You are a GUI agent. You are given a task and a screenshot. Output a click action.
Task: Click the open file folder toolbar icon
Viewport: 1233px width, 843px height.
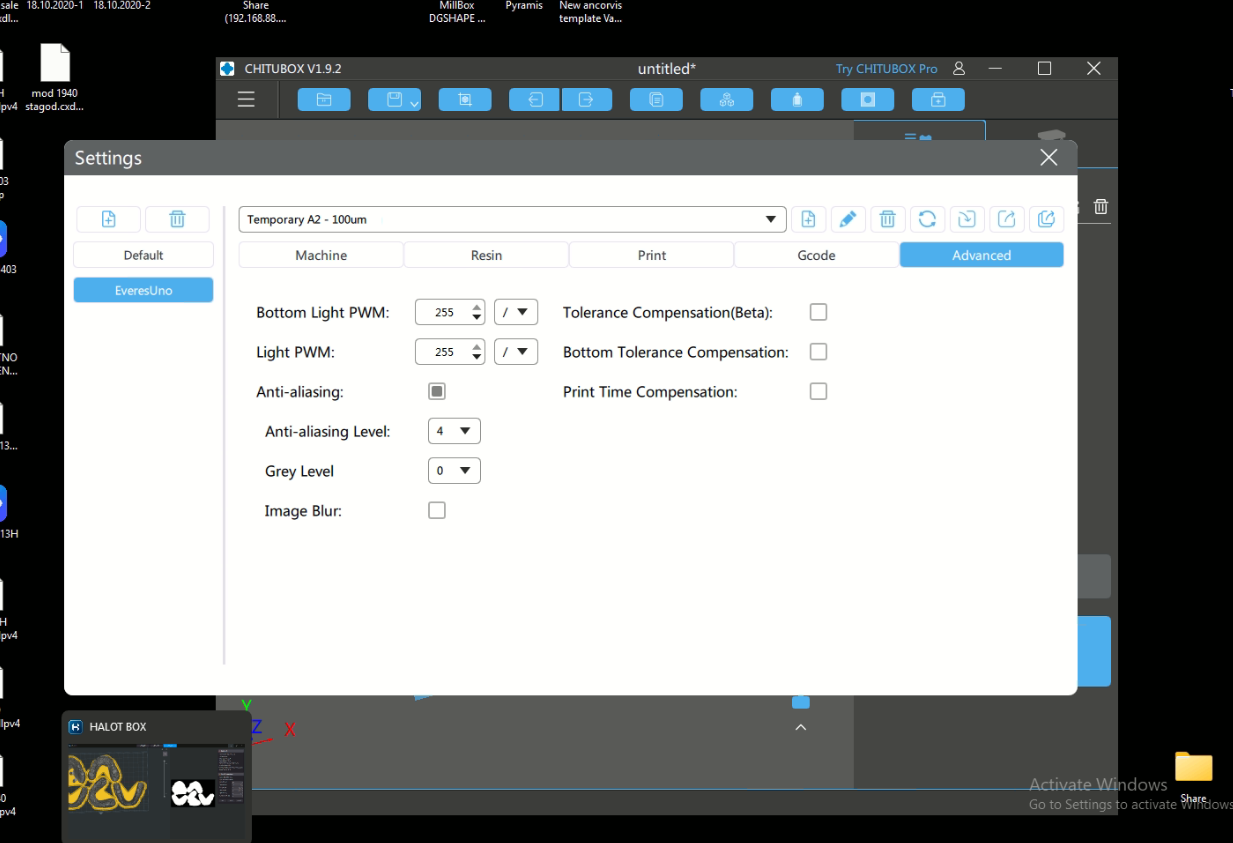[324, 99]
